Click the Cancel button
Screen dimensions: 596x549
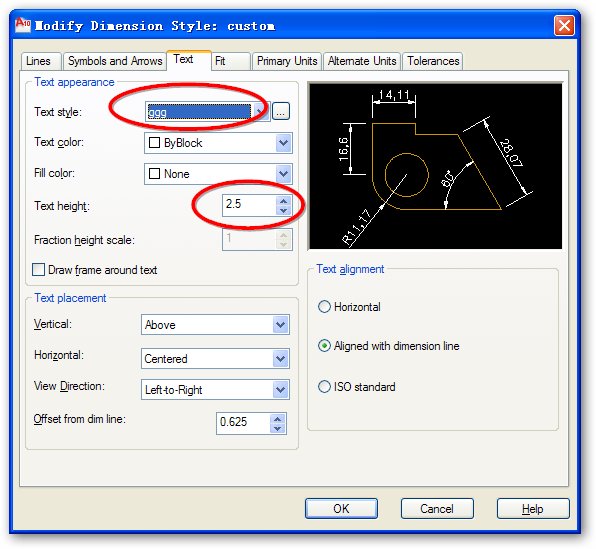[x=437, y=508]
